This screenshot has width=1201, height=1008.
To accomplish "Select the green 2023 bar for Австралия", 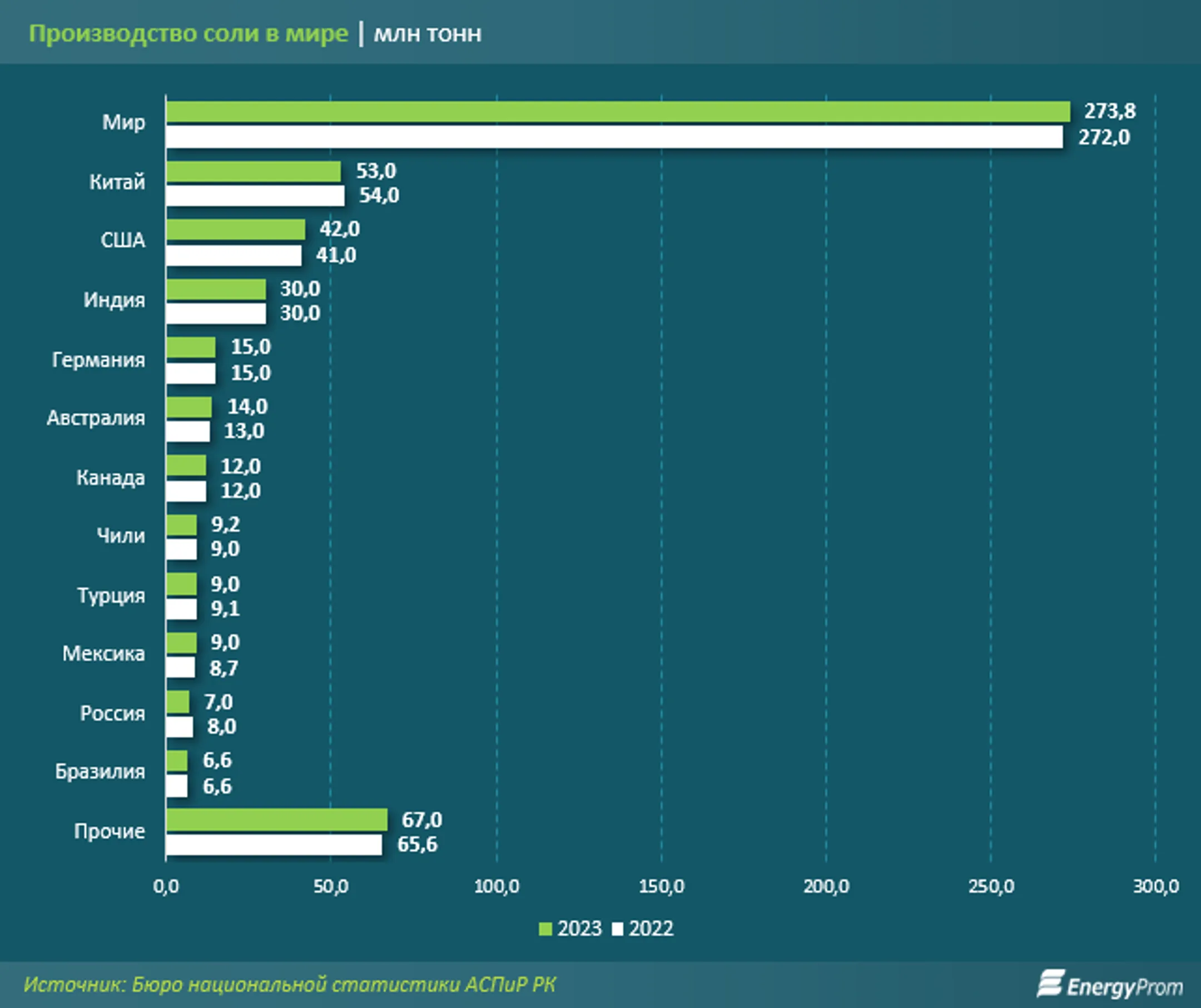I will (189, 407).
